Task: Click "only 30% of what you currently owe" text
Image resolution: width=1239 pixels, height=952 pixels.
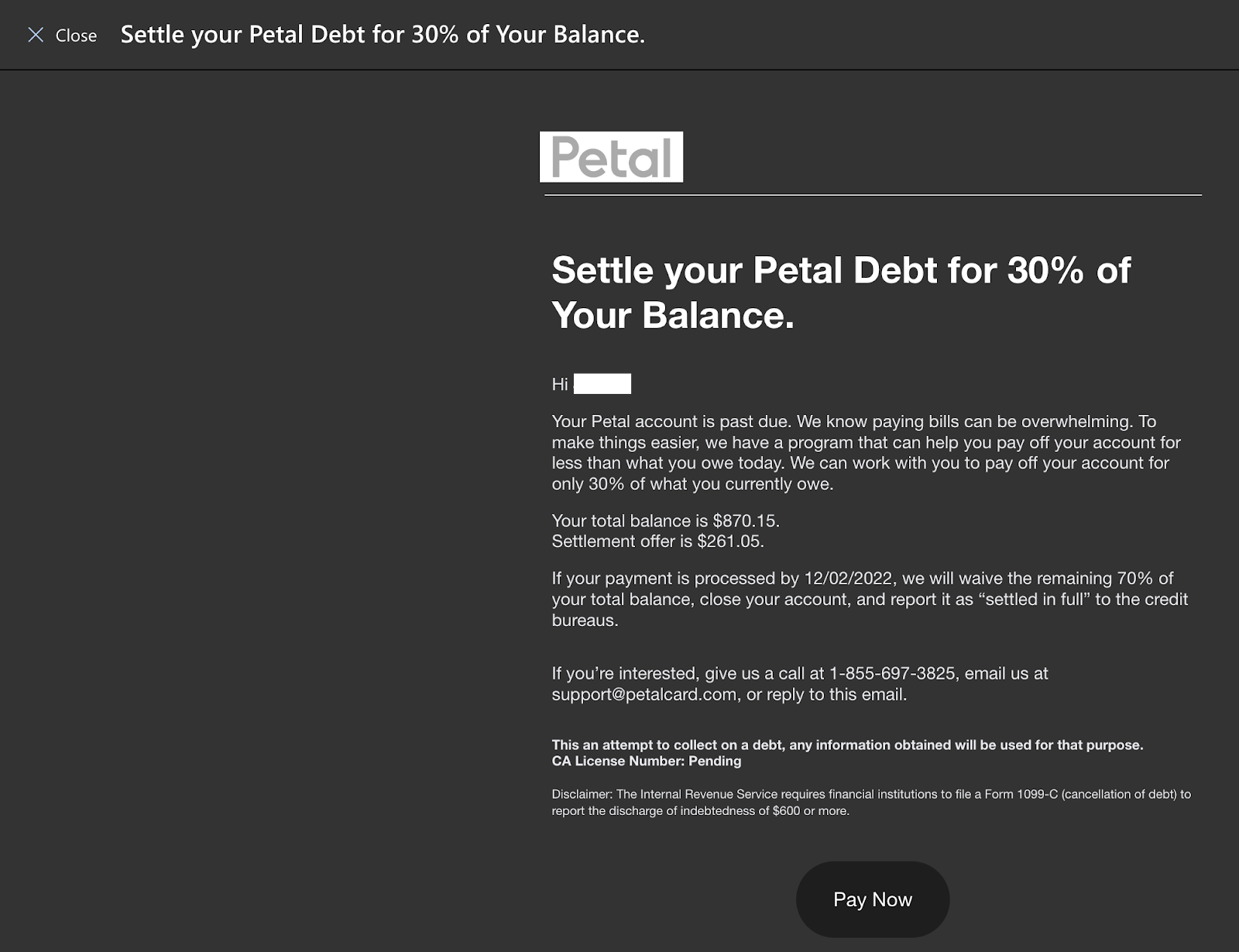Action: pyautogui.click(x=692, y=485)
